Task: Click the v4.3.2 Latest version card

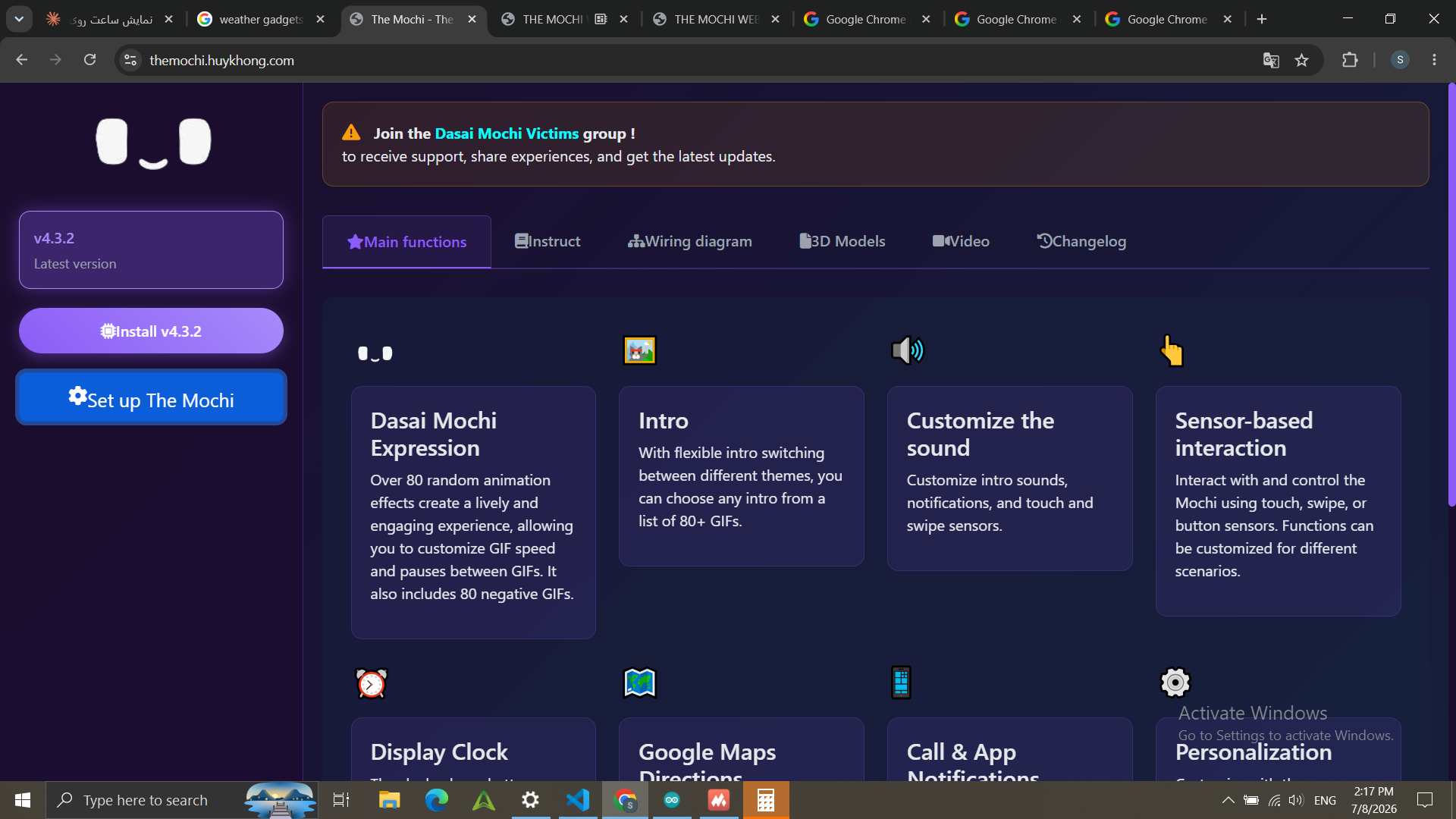Action: pos(151,249)
